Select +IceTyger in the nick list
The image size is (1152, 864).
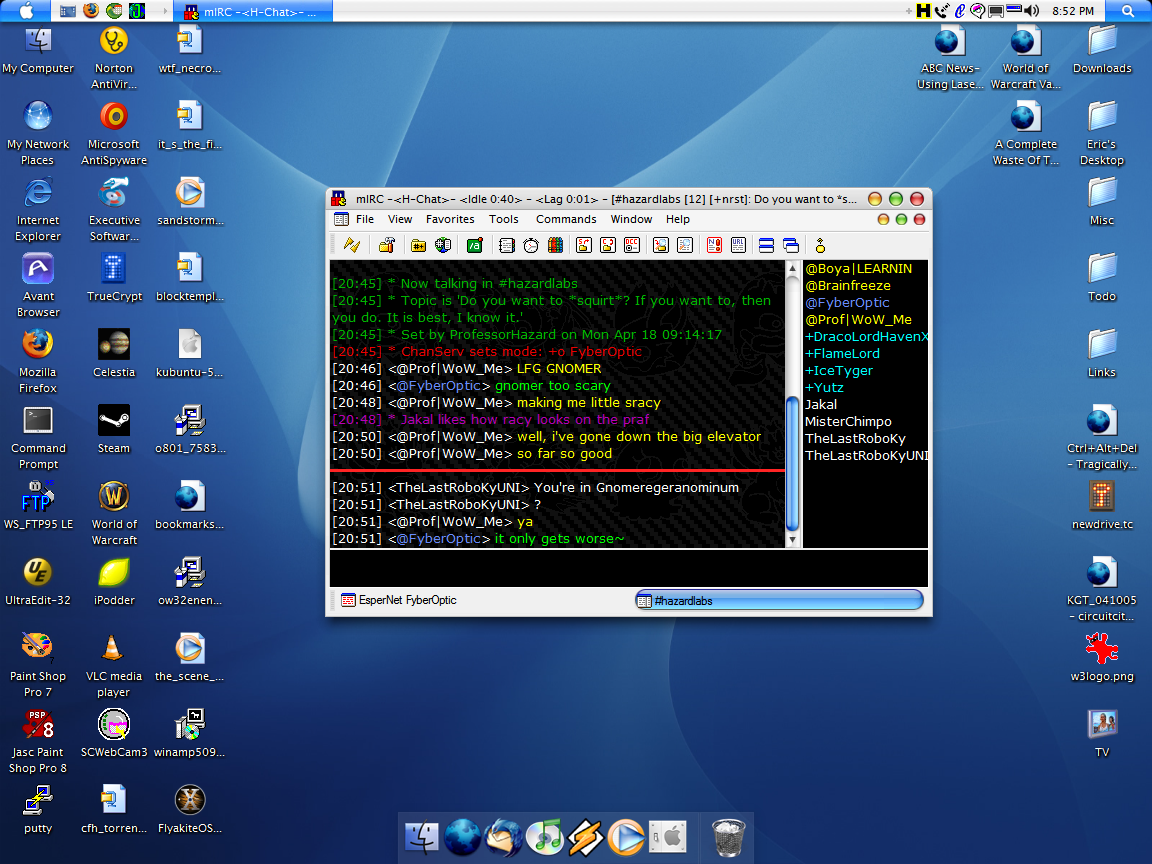(x=838, y=370)
